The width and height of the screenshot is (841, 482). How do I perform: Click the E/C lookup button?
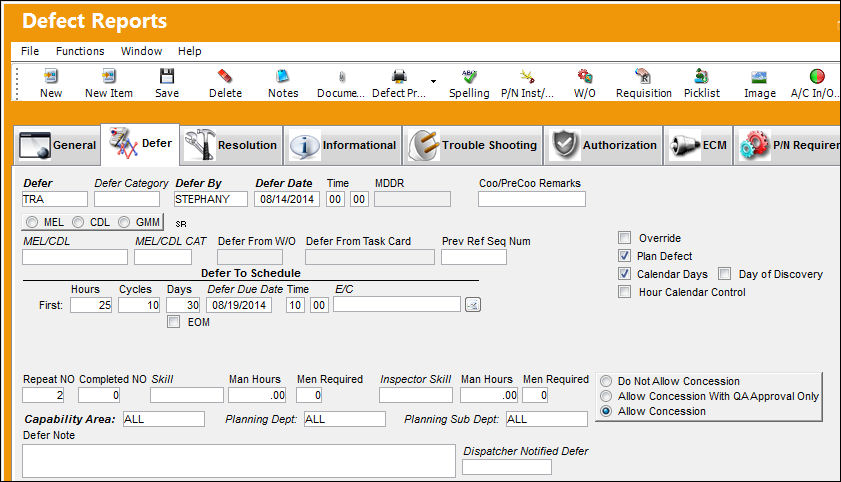[x=473, y=305]
